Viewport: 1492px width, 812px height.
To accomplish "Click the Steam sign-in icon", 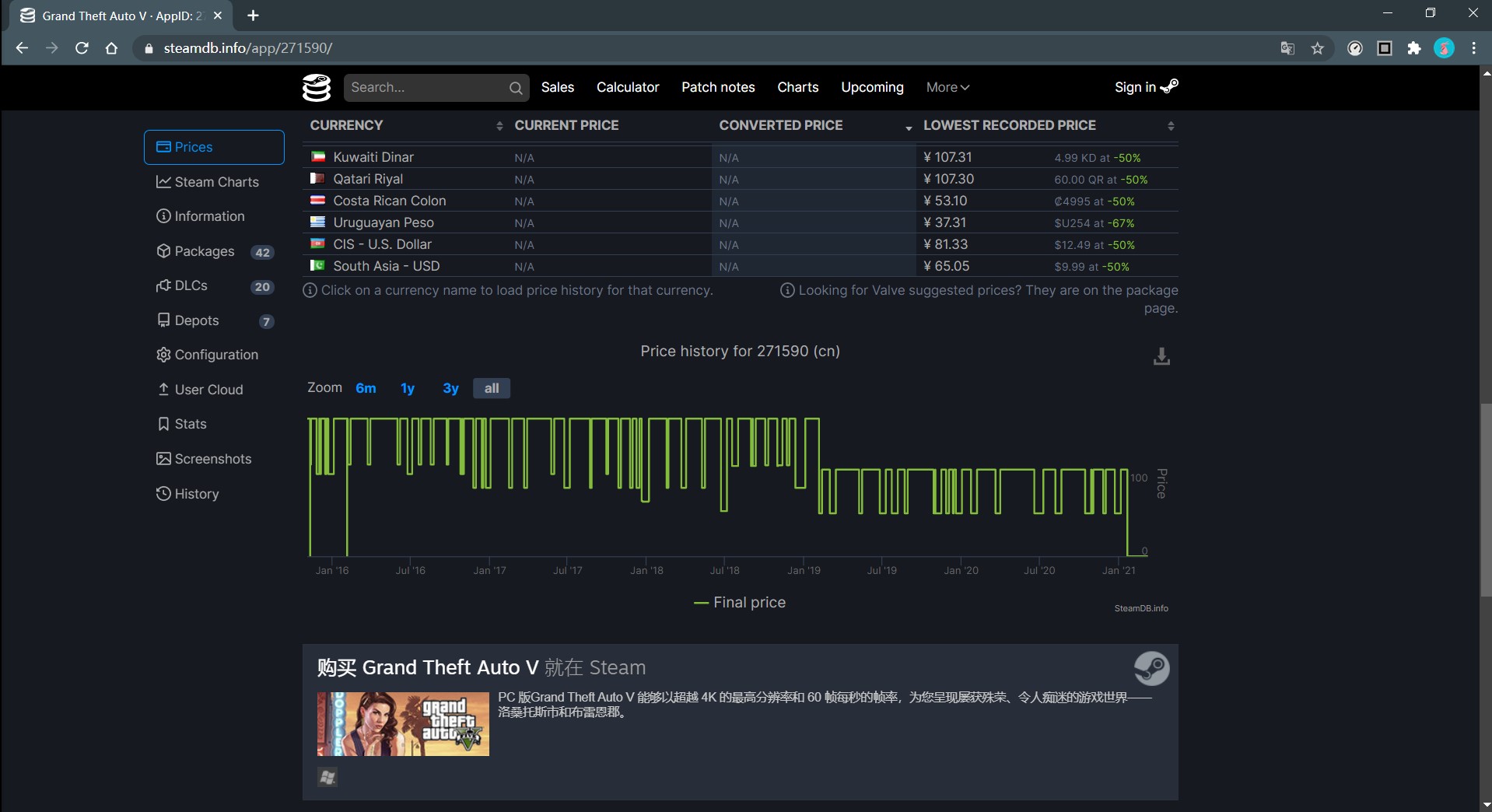I will click(x=1169, y=86).
